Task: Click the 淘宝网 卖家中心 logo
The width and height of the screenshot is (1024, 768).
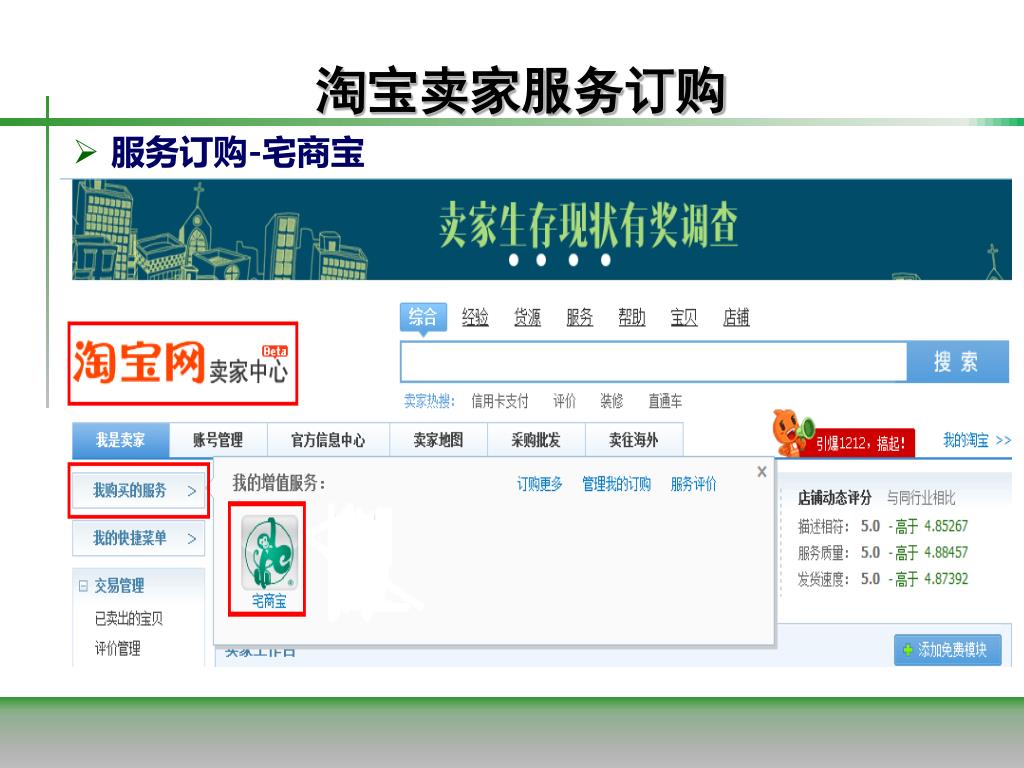Action: pos(182,363)
